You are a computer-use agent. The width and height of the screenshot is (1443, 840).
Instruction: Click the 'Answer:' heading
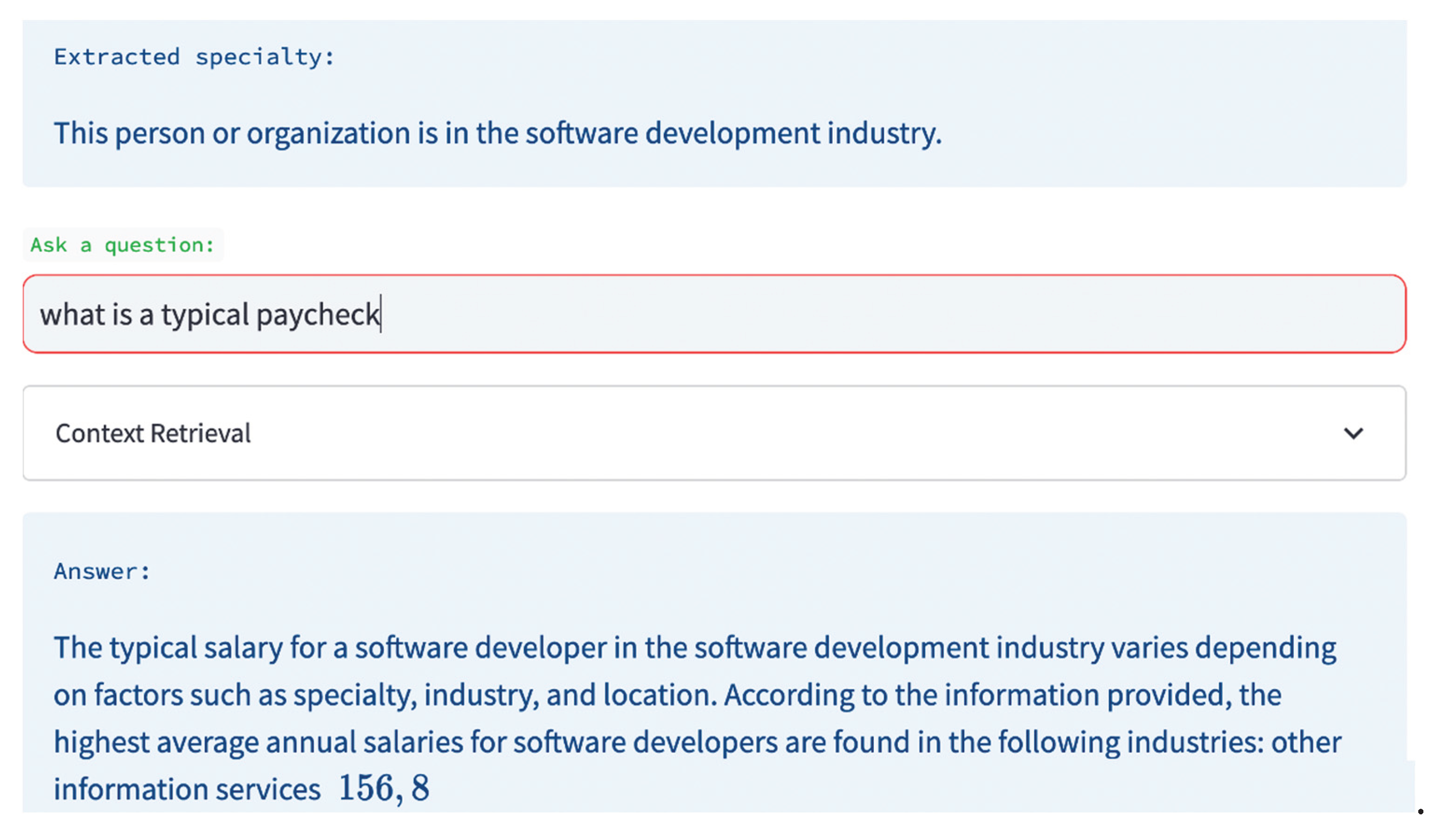pos(102,571)
